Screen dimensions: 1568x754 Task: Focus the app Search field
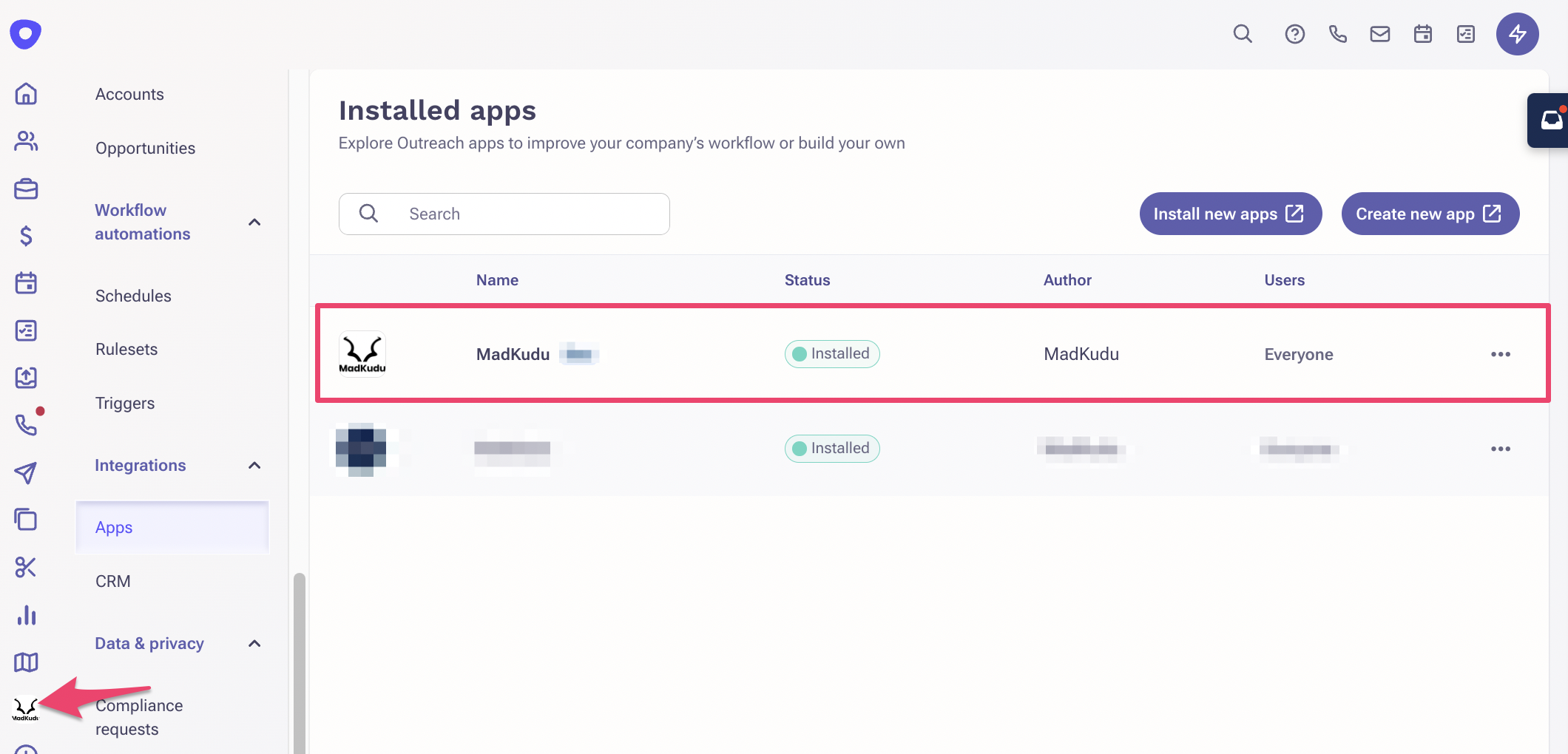pos(504,214)
